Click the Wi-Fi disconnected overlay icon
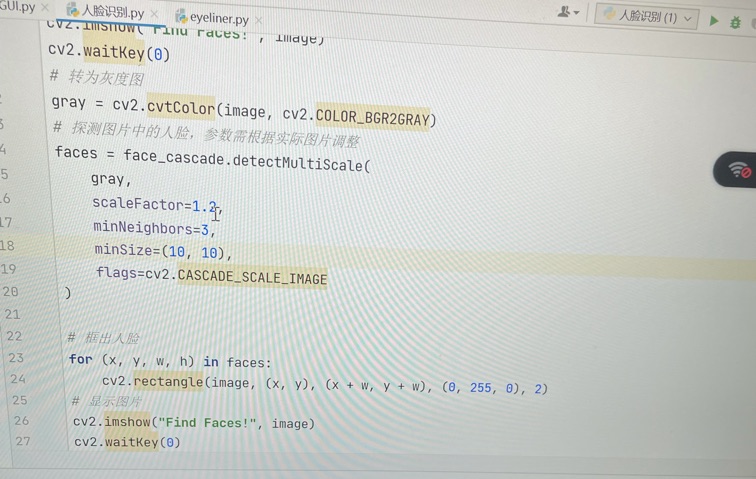The image size is (756, 479). pyautogui.click(x=739, y=170)
